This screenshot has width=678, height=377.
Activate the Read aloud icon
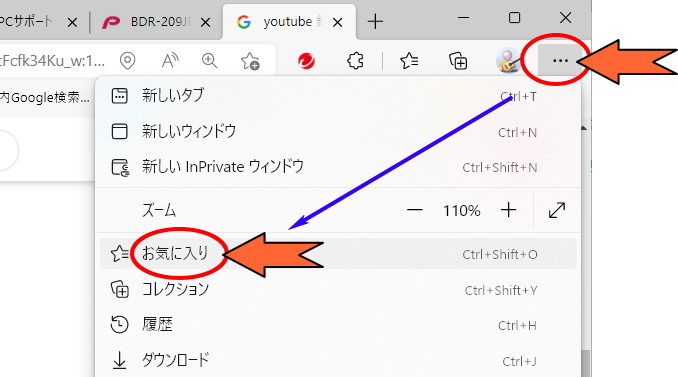pos(170,61)
